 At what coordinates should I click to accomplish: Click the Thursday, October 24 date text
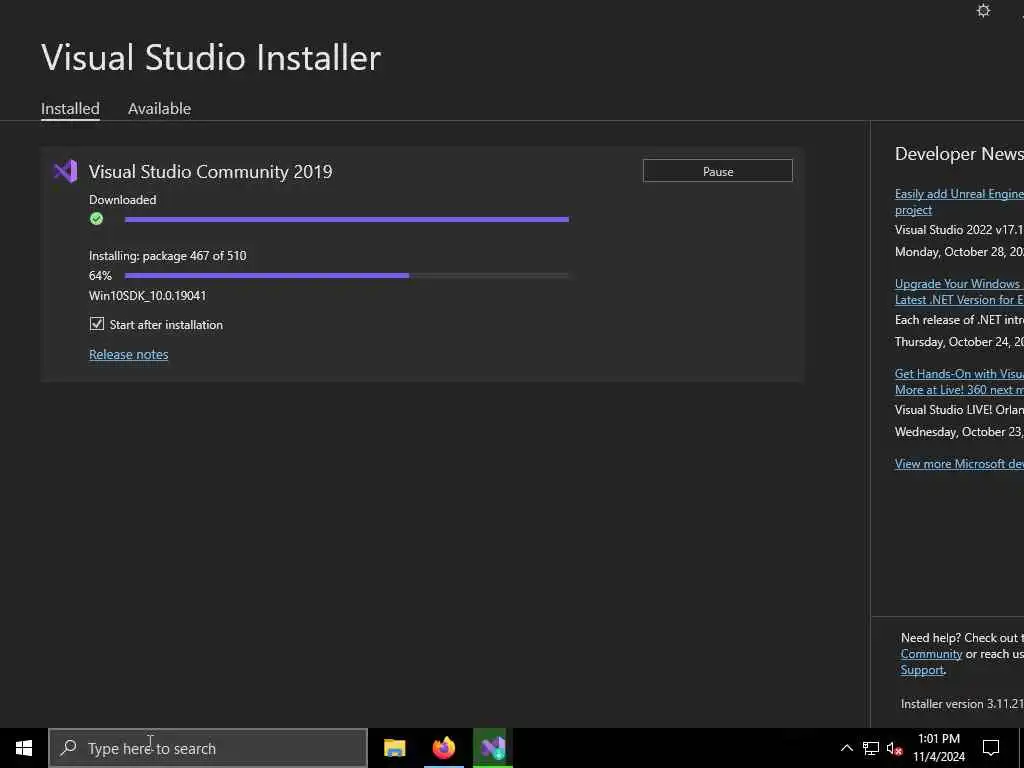pos(959,342)
